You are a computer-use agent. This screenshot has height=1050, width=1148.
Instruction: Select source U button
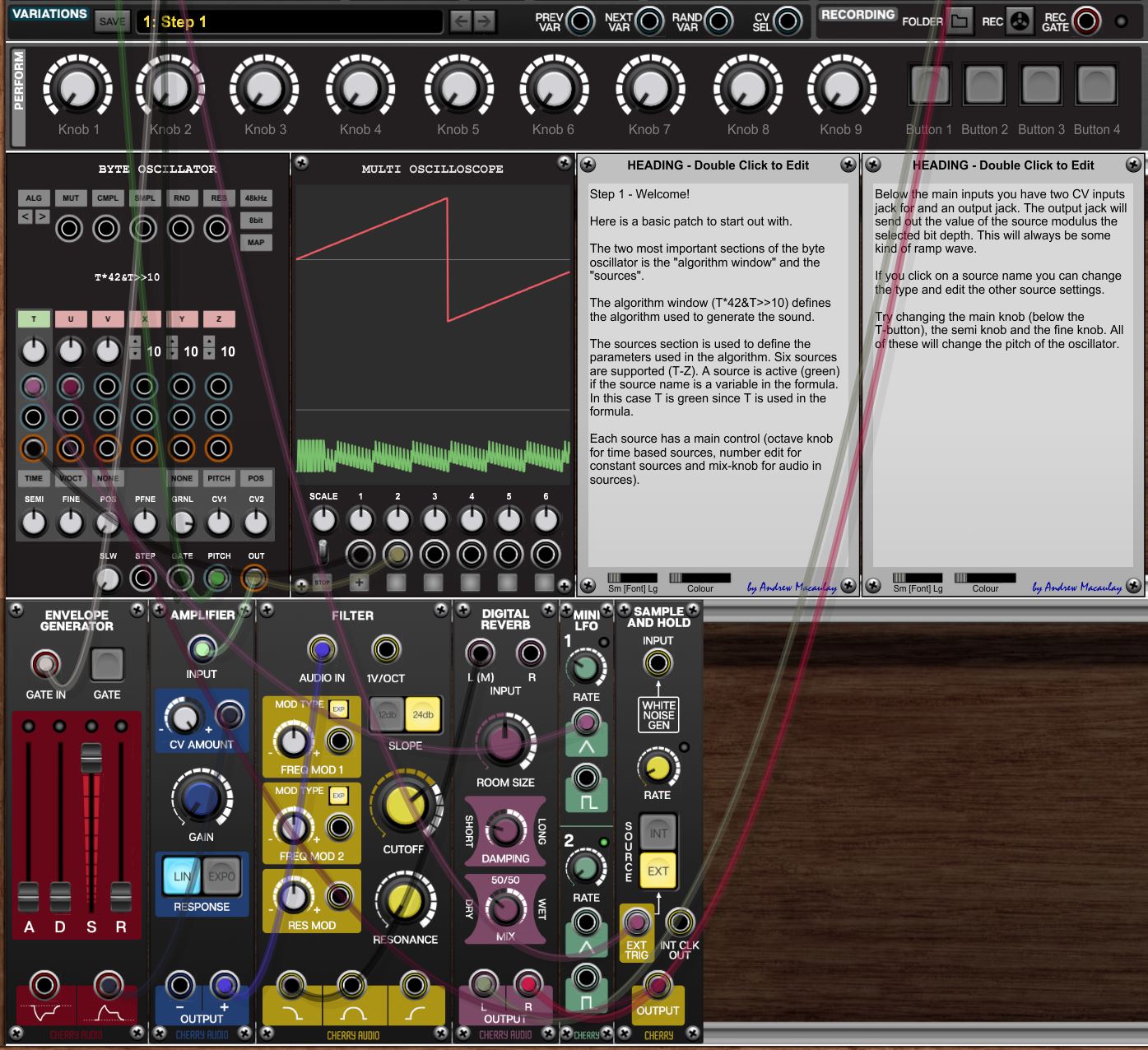tap(71, 318)
